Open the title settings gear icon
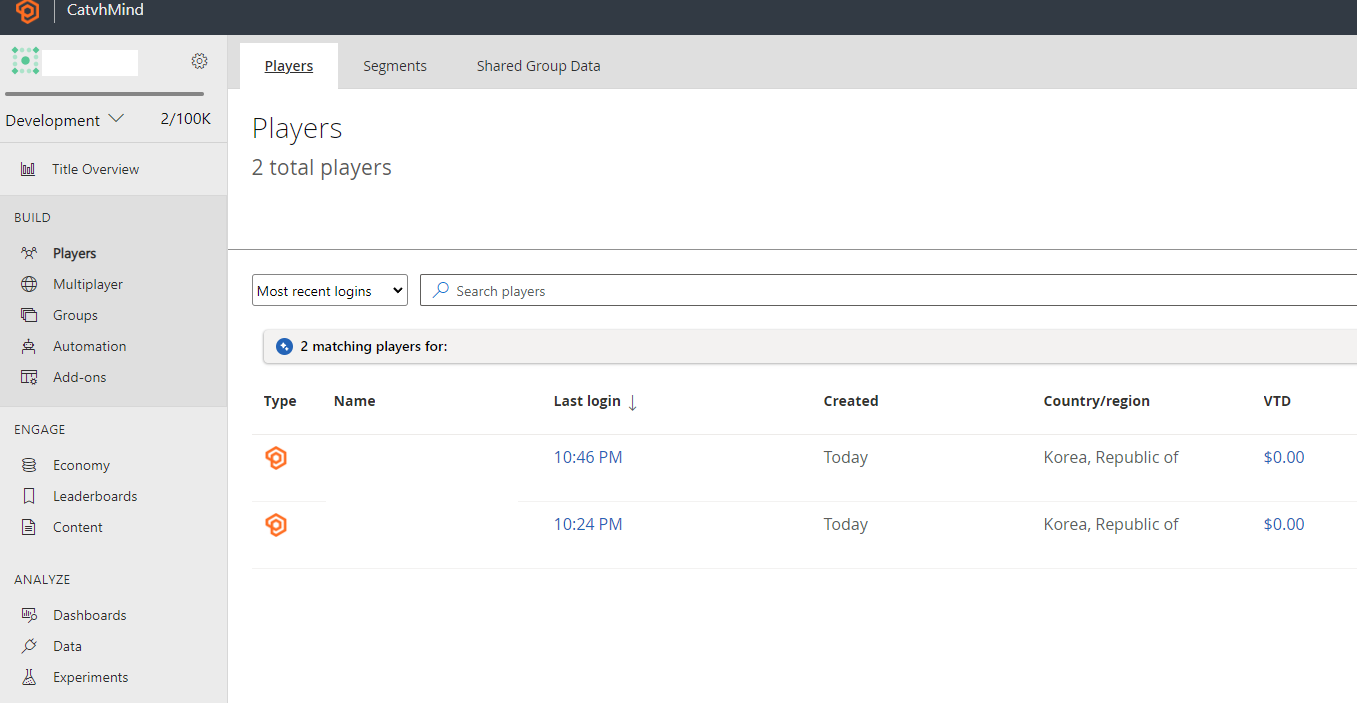Screen dimensions: 1357x703 tap(199, 61)
